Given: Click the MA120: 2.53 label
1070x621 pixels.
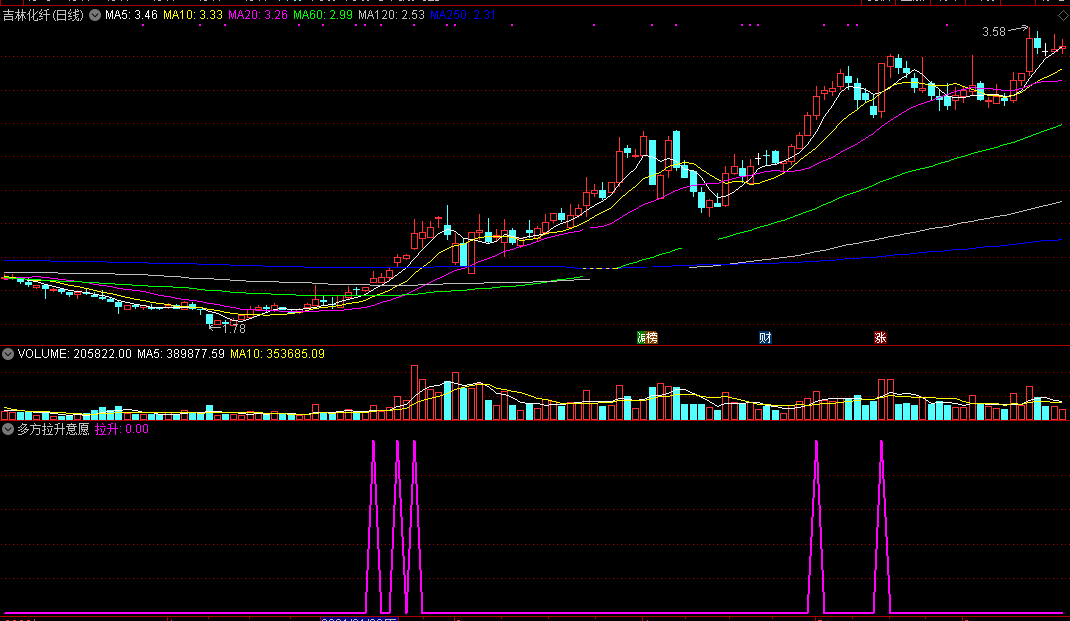Looking at the screenshot, I should tap(391, 15).
